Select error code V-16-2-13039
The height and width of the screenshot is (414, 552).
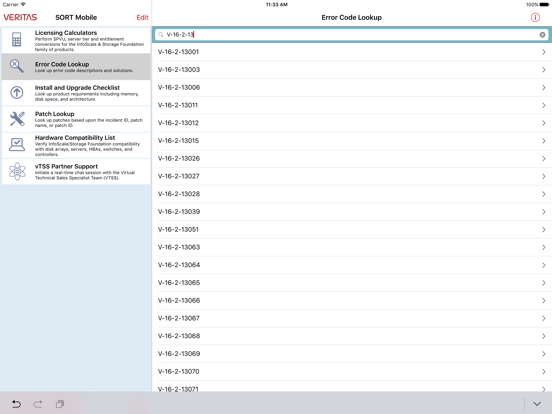[352, 212]
